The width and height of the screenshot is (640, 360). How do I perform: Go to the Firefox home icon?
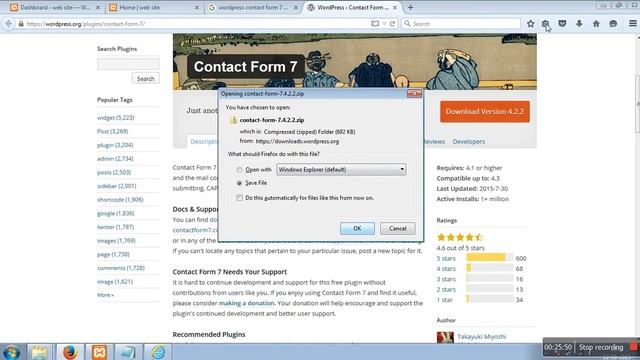596,24
